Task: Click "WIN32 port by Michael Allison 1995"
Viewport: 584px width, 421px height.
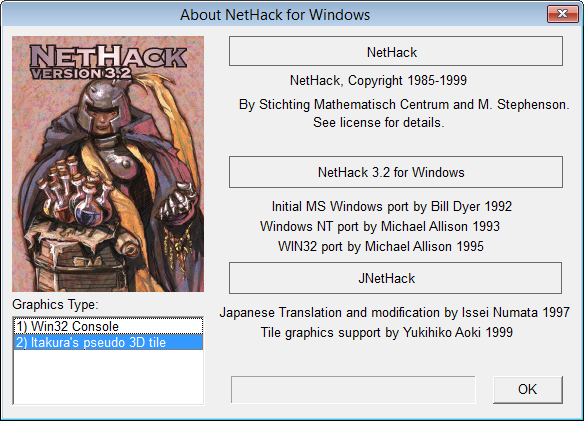Action: tap(381, 247)
